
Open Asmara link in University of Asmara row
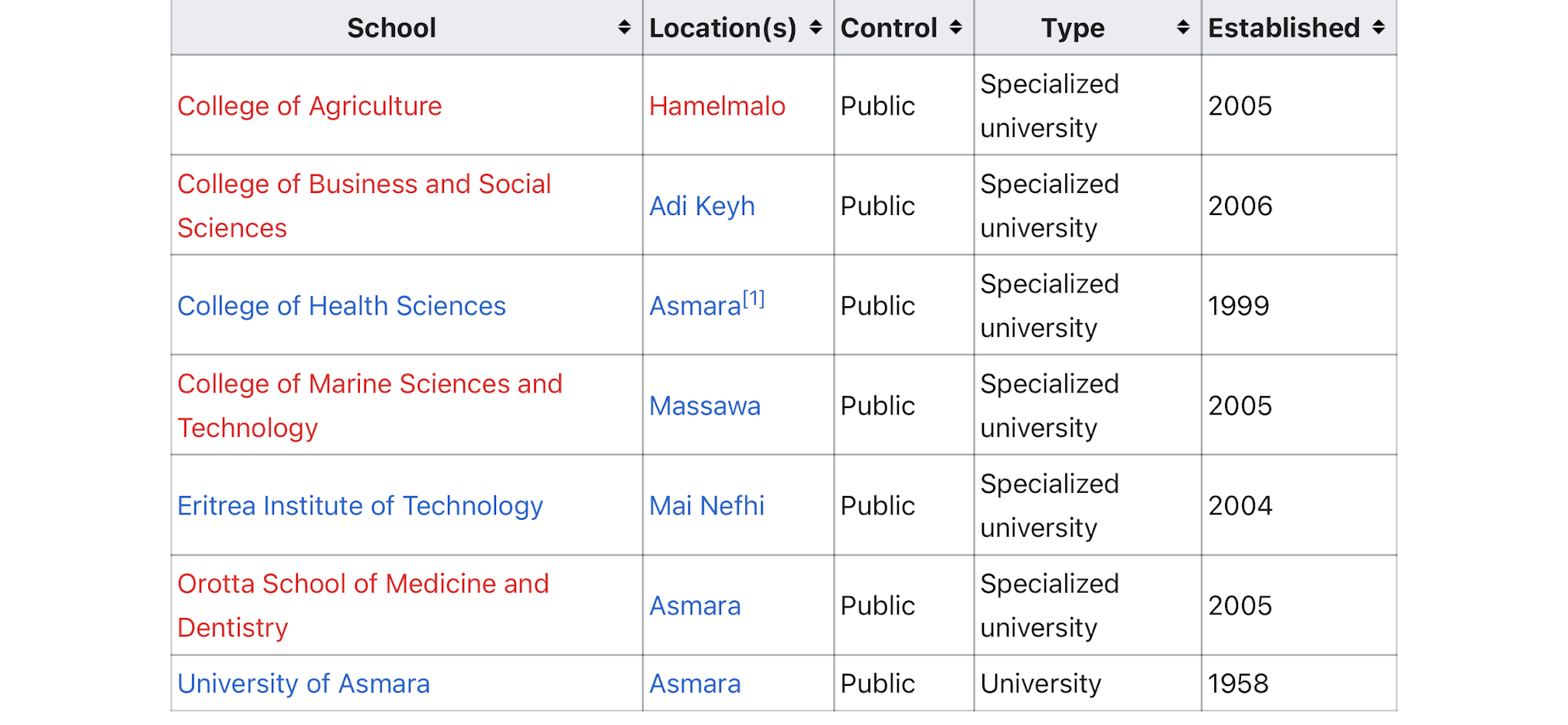[695, 684]
